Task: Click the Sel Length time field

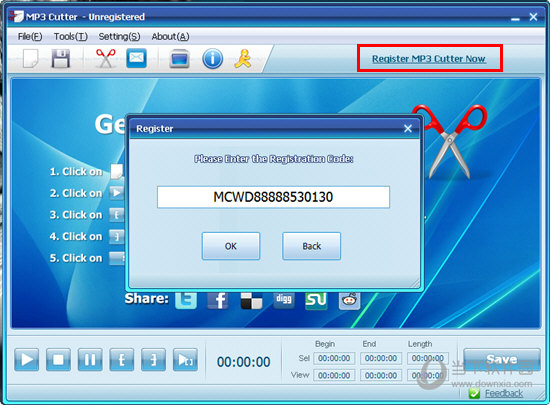Action: pyautogui.click(x=428, y=358)
